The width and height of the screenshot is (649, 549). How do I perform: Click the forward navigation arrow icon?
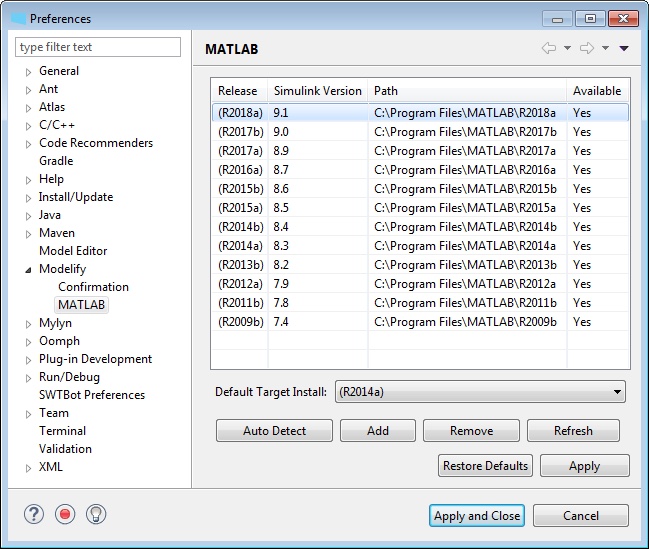(x=587, y=48)
